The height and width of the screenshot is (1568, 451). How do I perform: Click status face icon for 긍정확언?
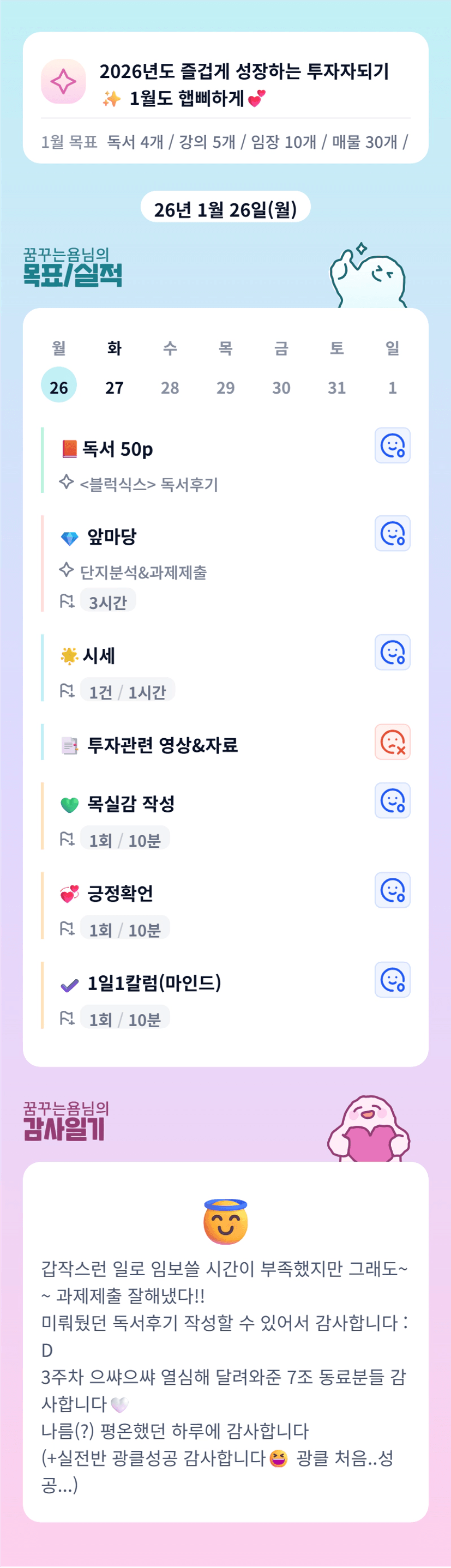click(x=392, y=890)
